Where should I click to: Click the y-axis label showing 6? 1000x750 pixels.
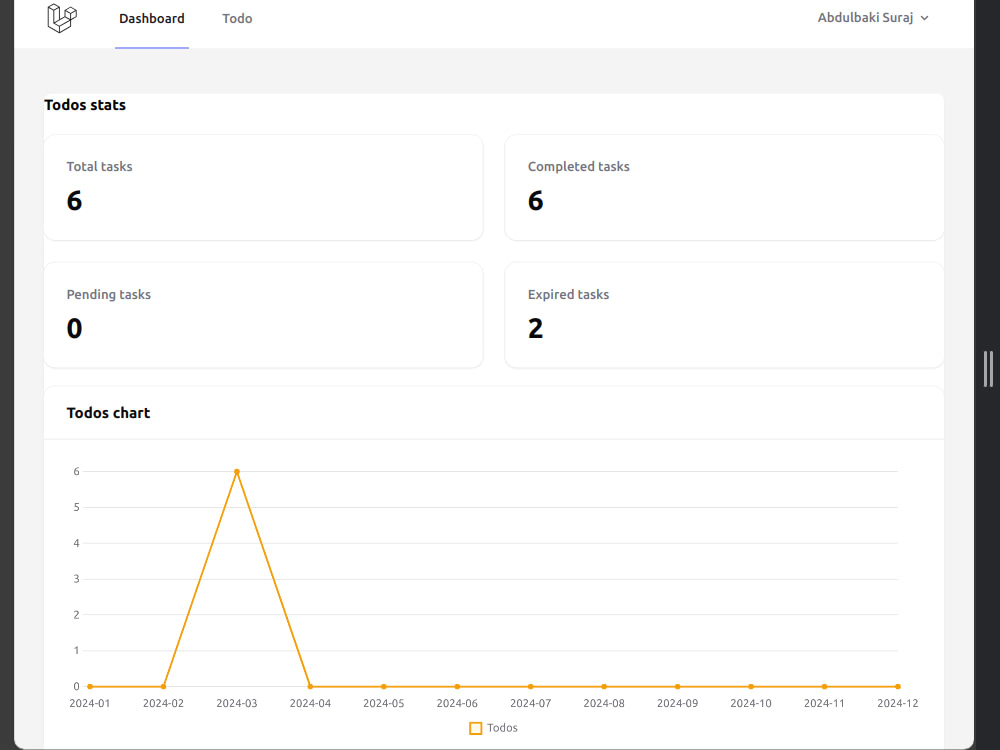tap(76, 471)
